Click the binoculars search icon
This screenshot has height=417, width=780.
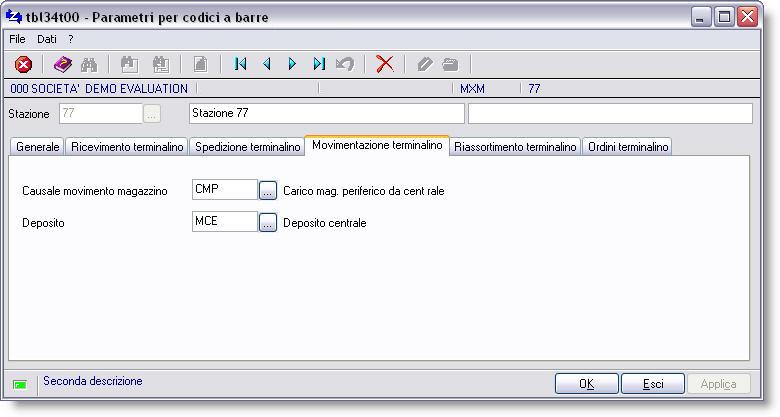(x=89, y=64)
